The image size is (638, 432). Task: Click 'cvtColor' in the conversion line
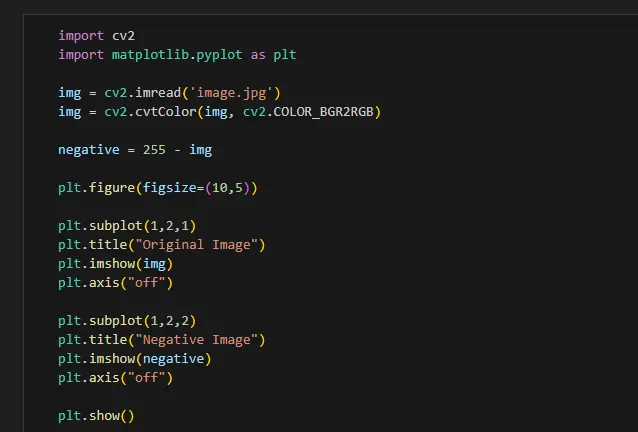coord(166,112)
